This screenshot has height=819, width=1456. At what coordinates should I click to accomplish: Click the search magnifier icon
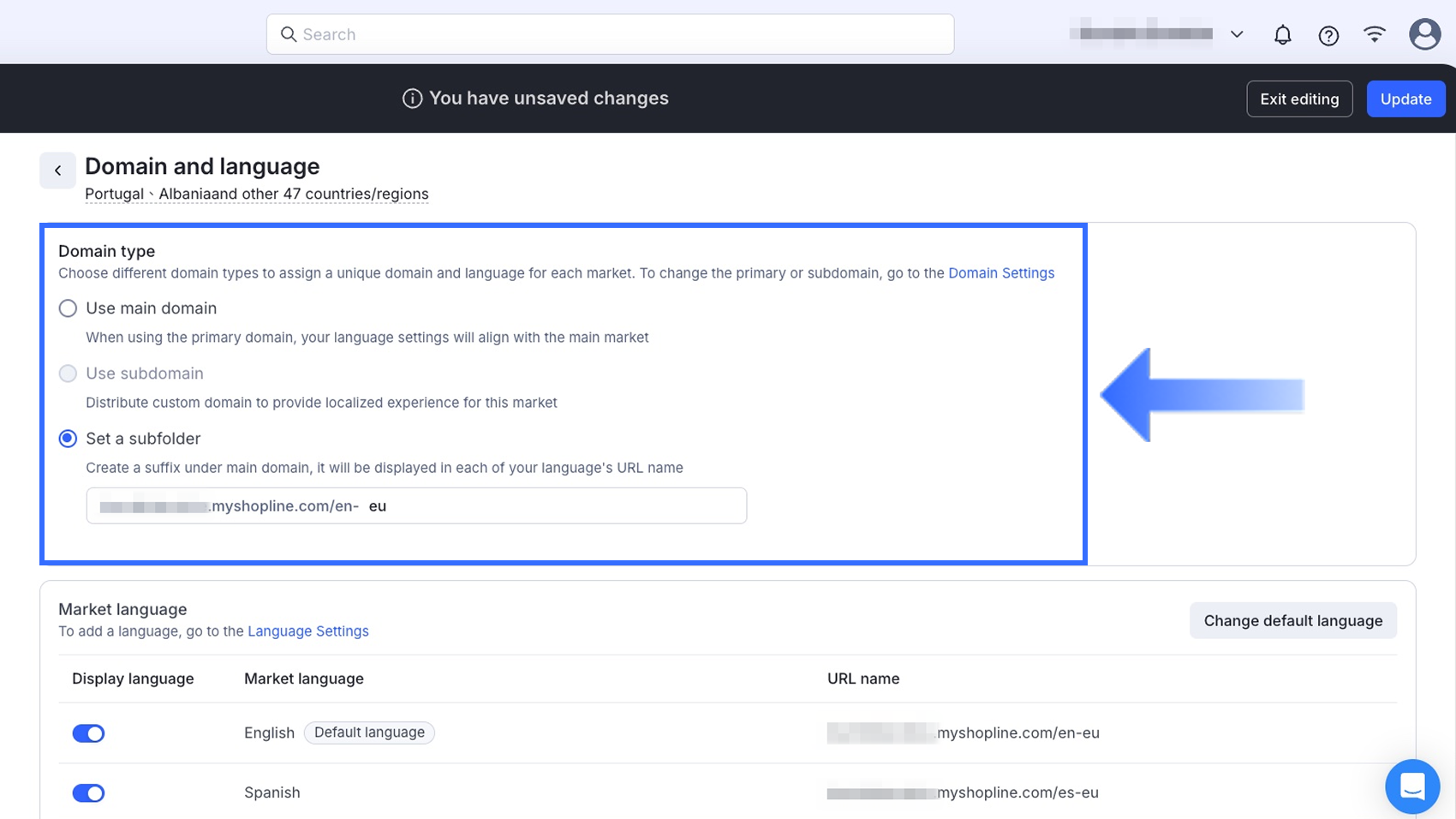click(x=289, y=34)
